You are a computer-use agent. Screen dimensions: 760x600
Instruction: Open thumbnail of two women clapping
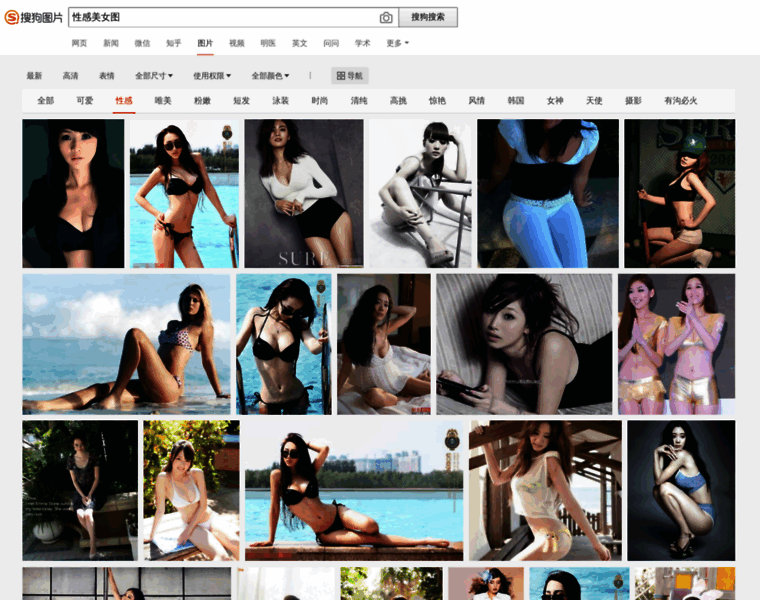[x=677, y=344]
